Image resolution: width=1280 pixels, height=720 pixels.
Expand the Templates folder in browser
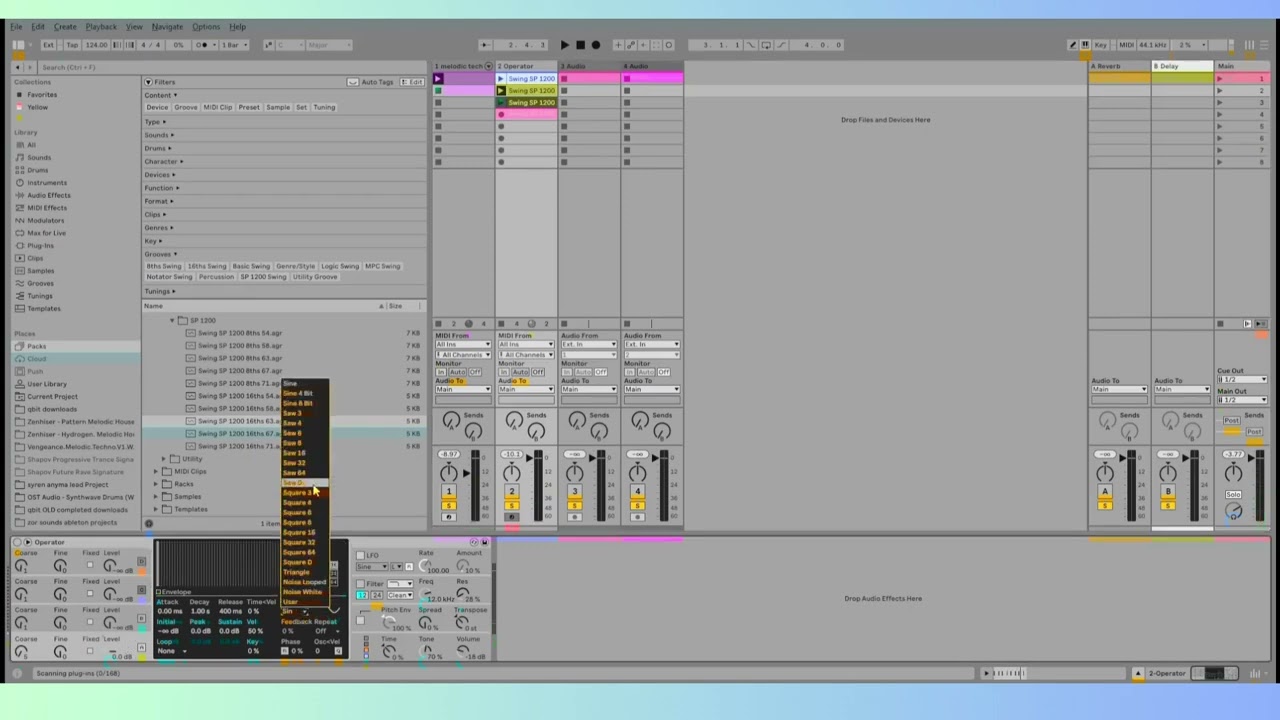coord(157,509)
